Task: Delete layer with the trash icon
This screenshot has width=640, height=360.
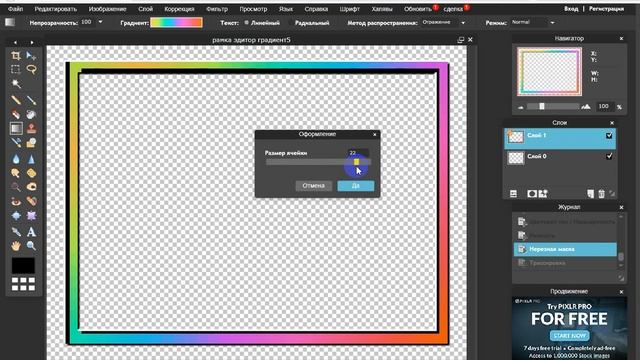Action: (x=601, y=194)
